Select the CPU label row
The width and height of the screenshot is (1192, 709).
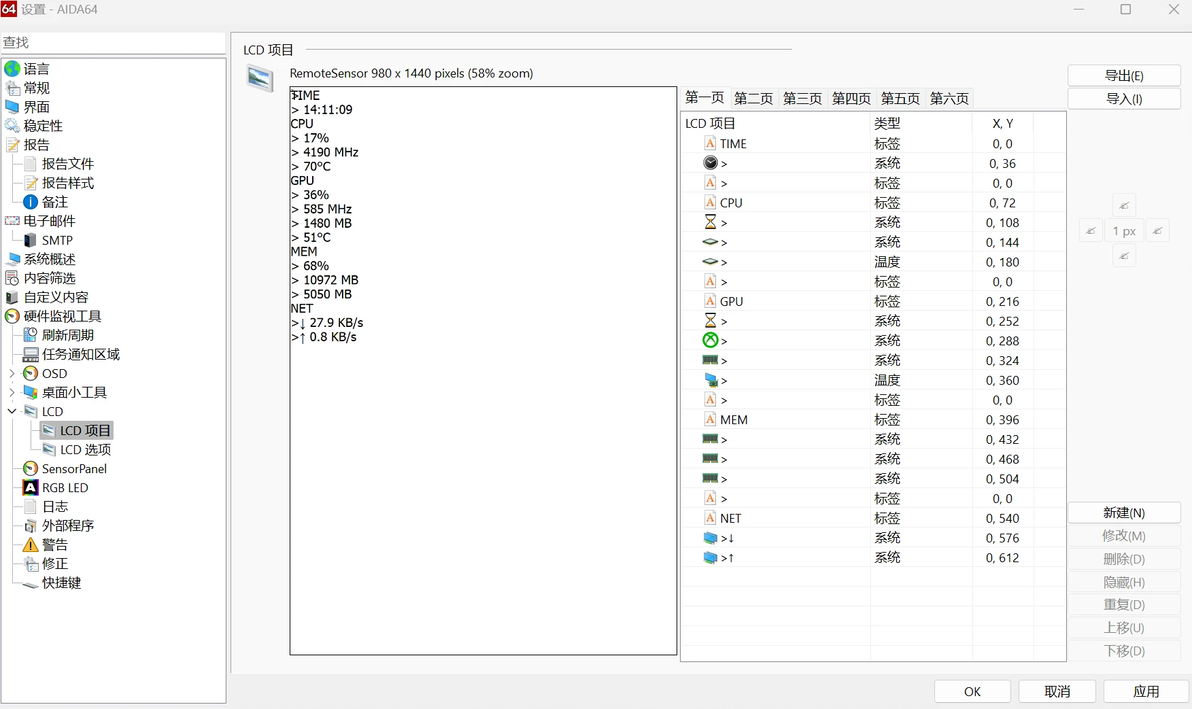tap(873, 203)
